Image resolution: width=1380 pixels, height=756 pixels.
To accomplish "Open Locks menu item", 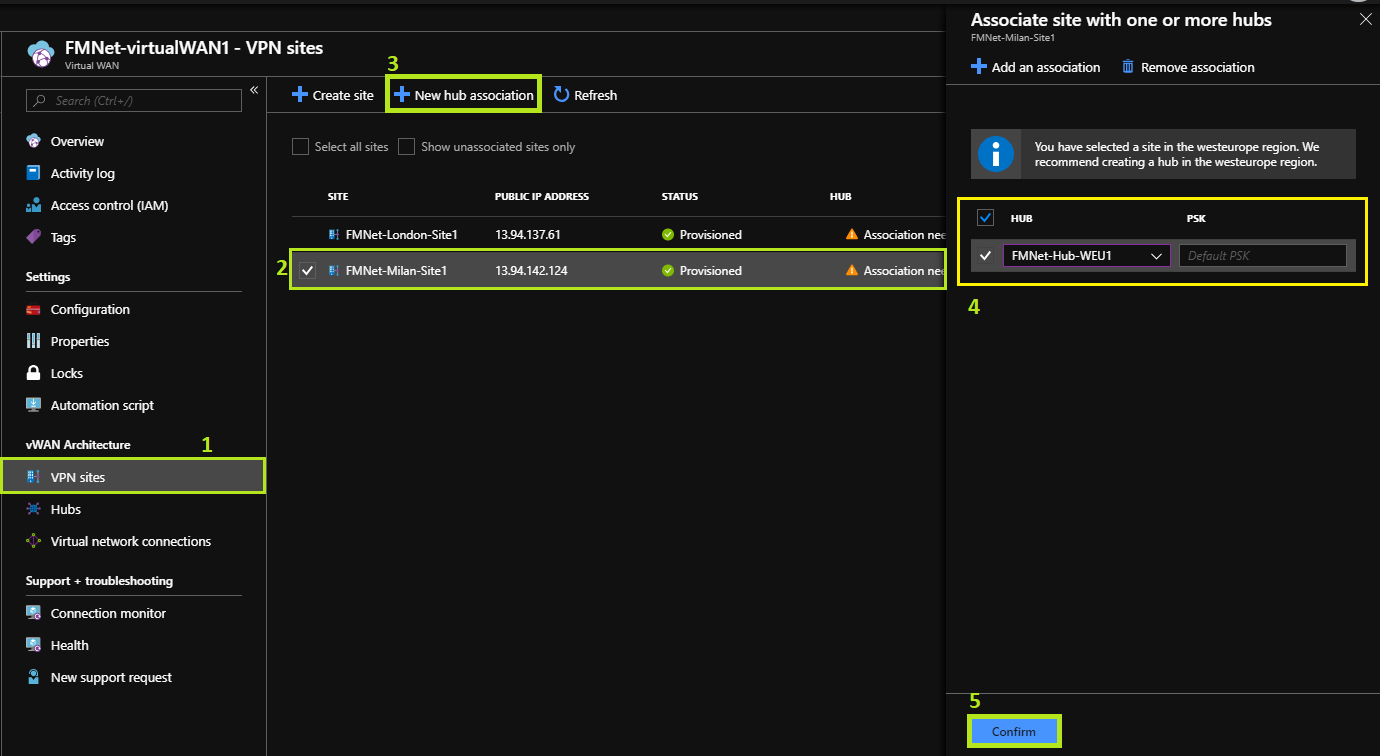I will click(67, 373).
